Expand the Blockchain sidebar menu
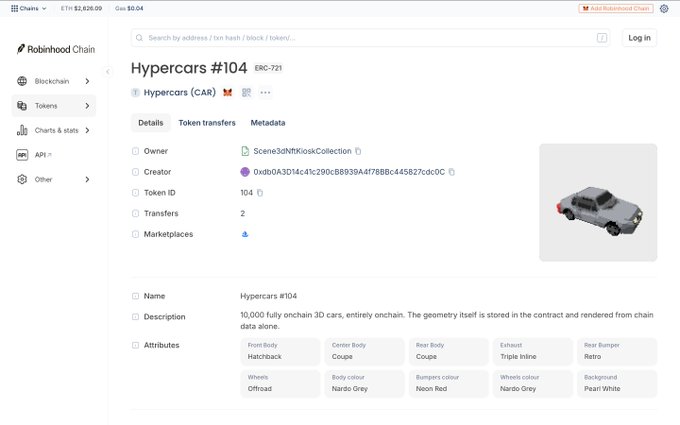The height and width of the screenshot is (425, 680). pos(54,81)
